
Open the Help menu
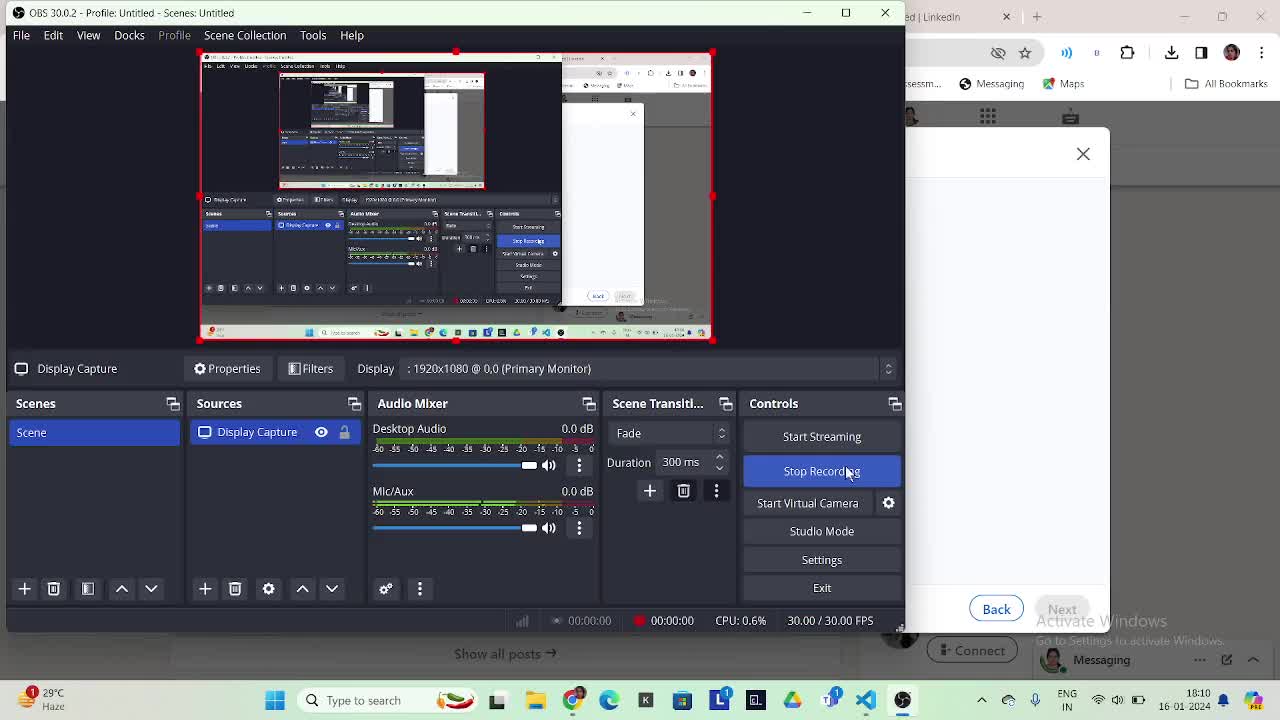pos(352,35)
